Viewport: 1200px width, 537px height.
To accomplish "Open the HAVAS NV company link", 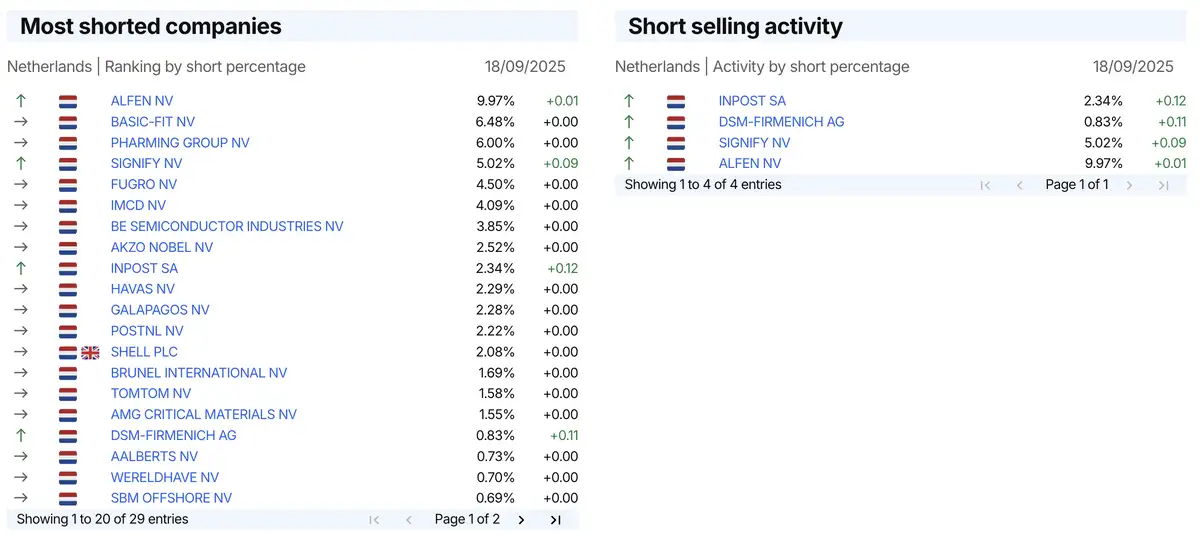I will point(143,290).
